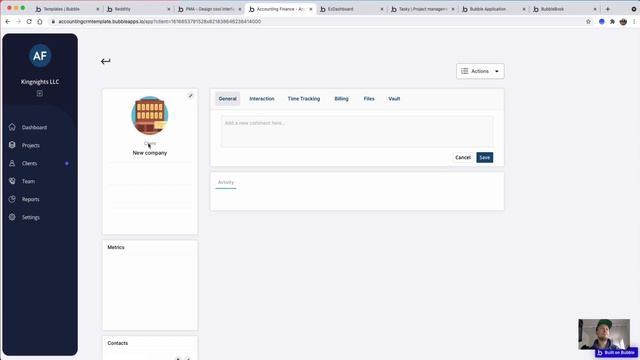Open the Dashboard sidebar item
This screenshot has height=360, width=640.
[34, 127]
